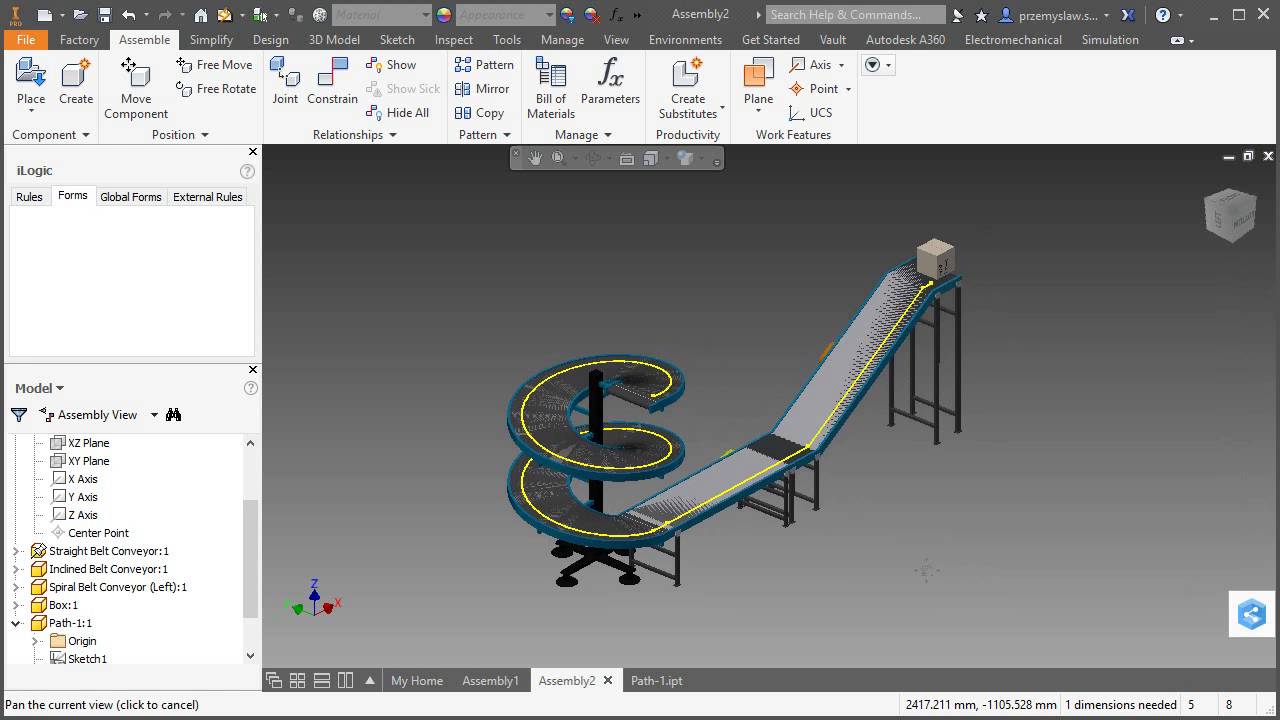Open the Appearance color wheel icon
The height and width of the screenshot is (720, 1280).
pyautogui.click(x=444, y=15)
